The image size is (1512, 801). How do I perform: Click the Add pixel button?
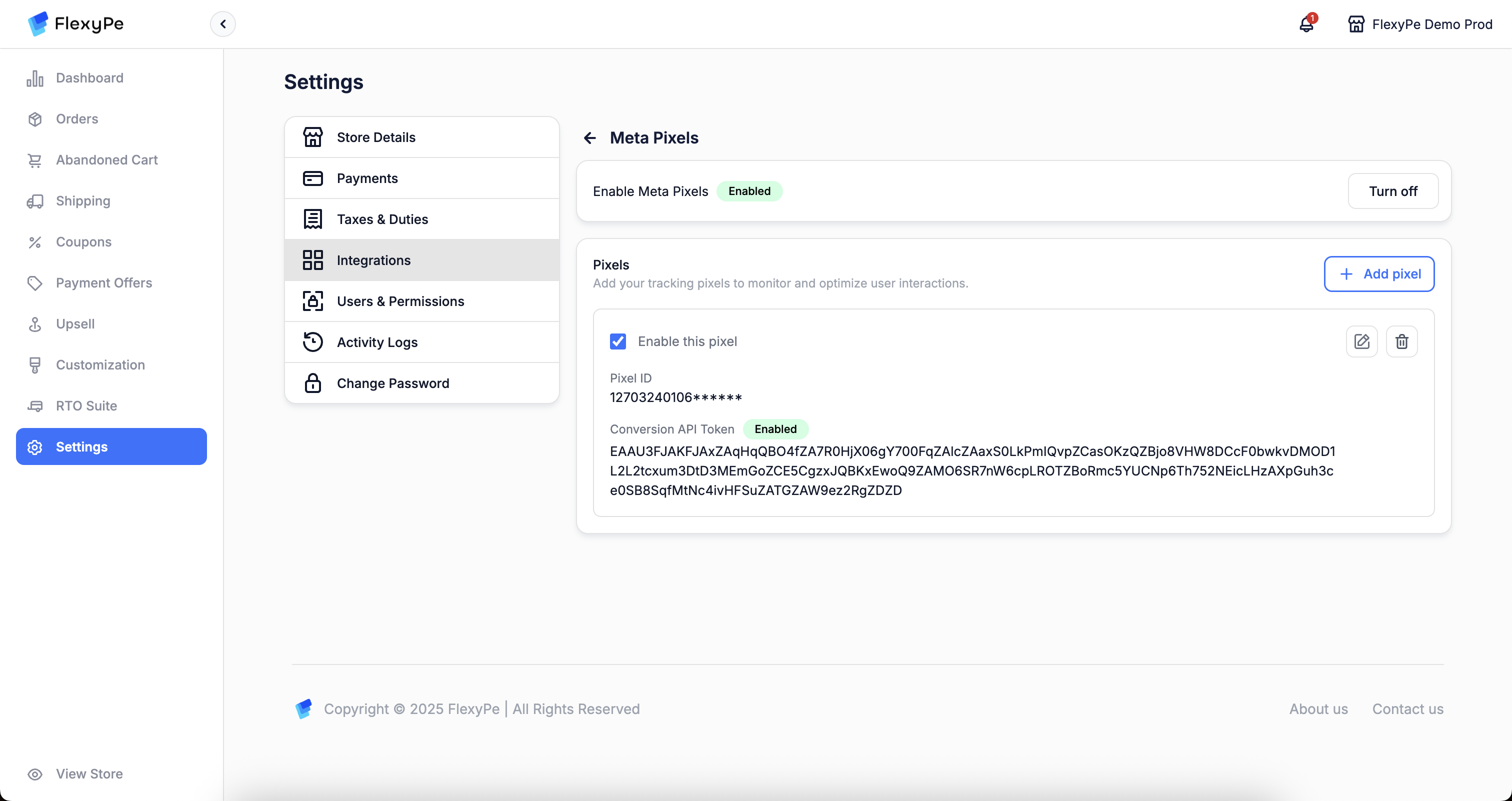point(1379,274)
